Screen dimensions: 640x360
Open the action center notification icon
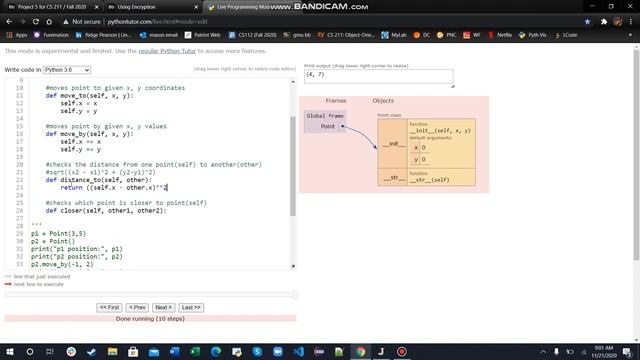627,352
